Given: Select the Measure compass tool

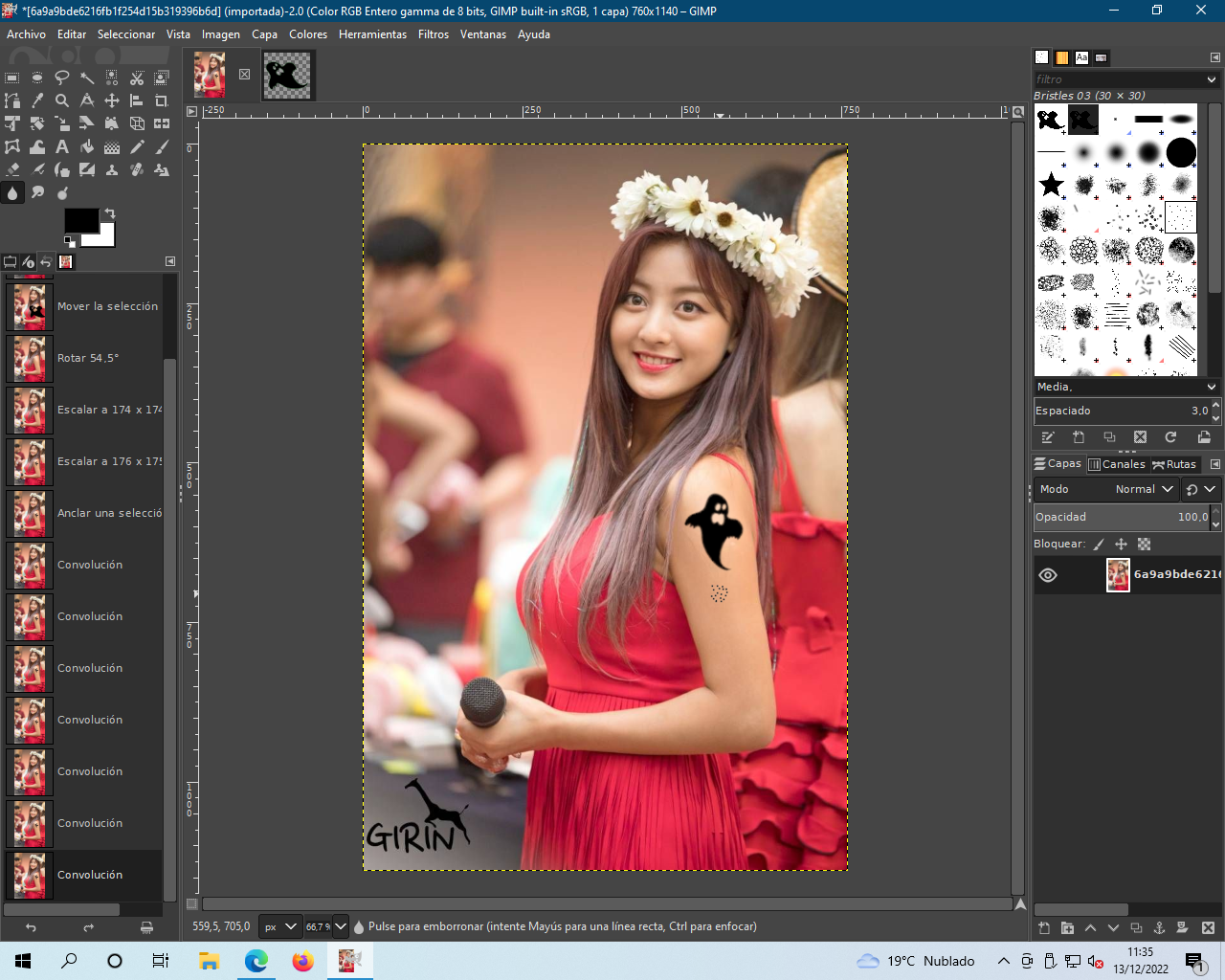Looking at the screenshot, I should 87,100.
